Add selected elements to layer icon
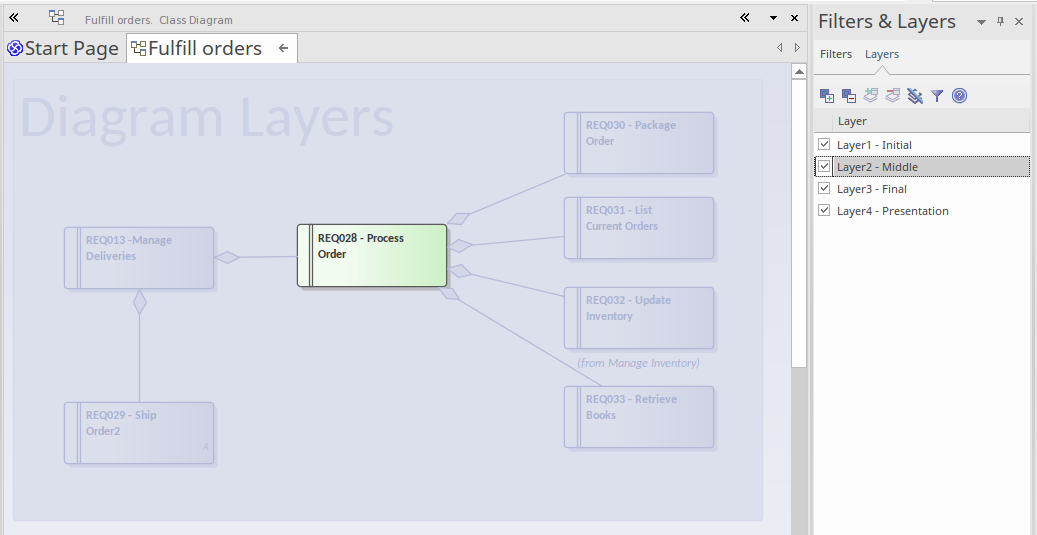 [871, 96]
